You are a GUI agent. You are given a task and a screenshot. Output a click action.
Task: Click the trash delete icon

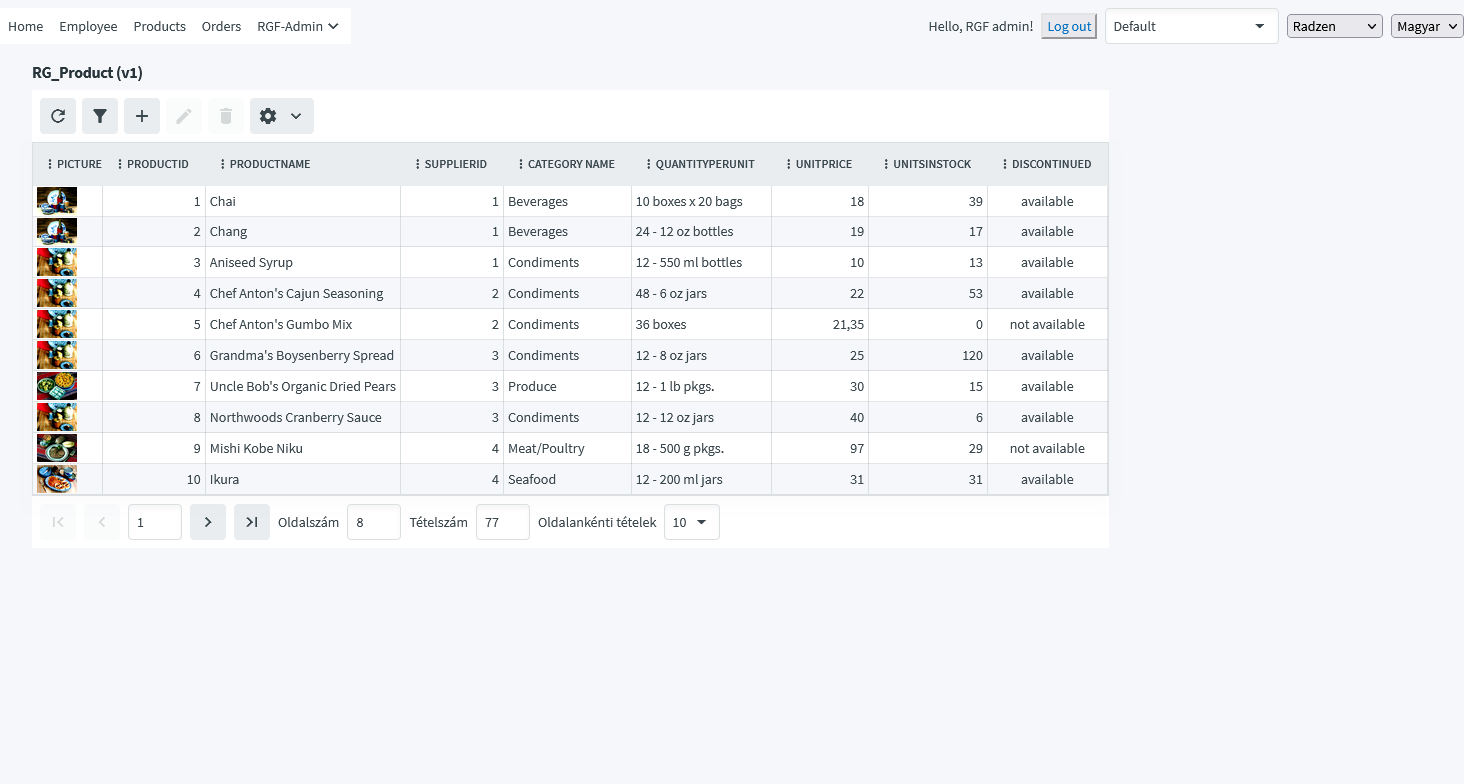226,116
